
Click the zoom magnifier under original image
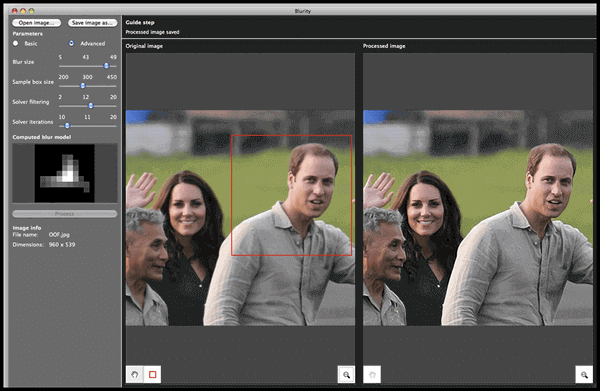pos(346,375)
